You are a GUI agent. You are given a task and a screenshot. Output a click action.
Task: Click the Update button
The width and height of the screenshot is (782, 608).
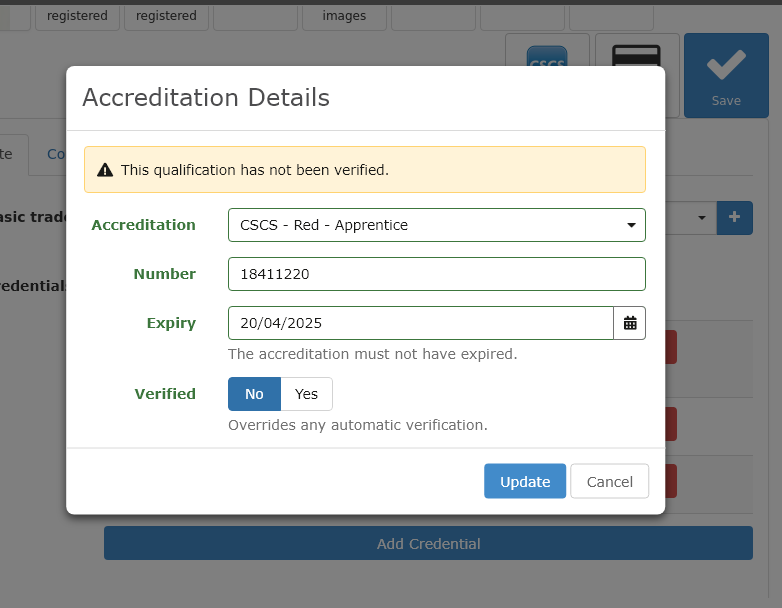[x=525, y=481]
